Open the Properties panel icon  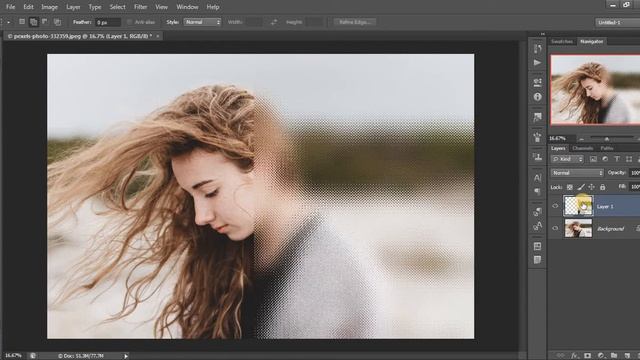537,82
